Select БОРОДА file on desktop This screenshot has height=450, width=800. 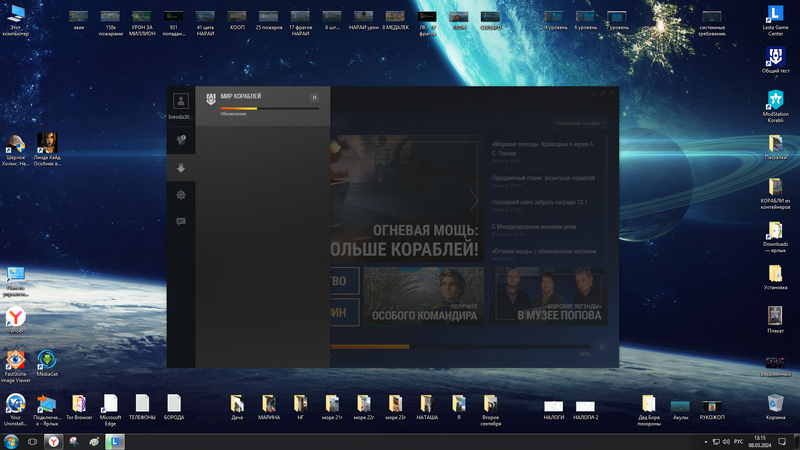pos(174,407)
